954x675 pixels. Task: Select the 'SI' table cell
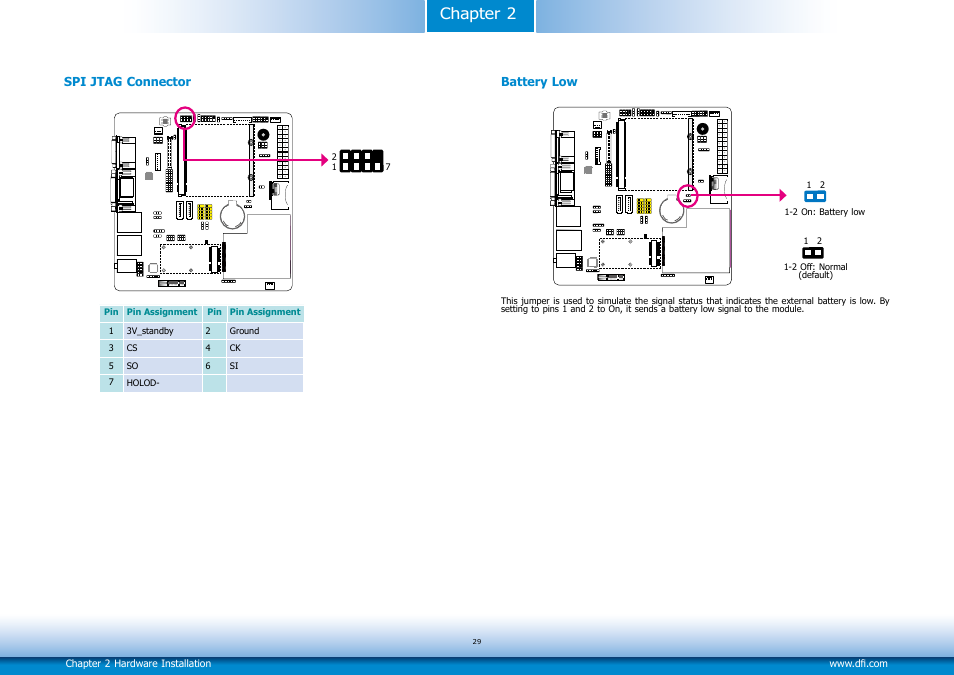coord(265,366)
